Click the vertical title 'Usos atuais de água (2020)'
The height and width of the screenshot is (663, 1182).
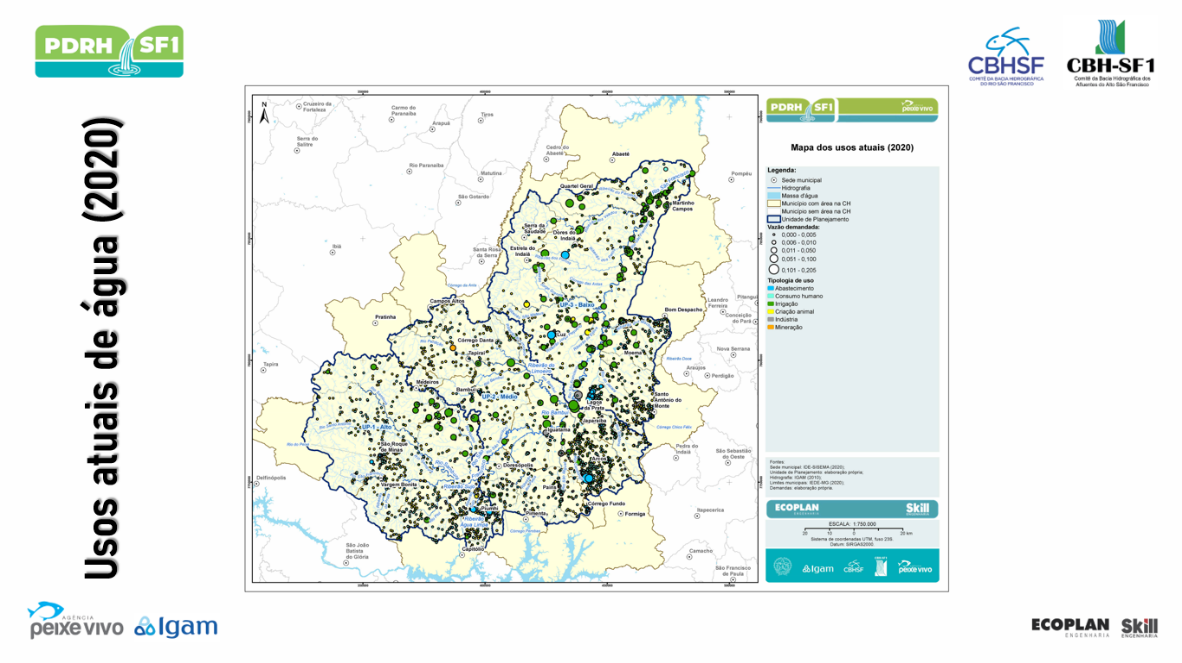pyautogui.click(x=102, y=348)
